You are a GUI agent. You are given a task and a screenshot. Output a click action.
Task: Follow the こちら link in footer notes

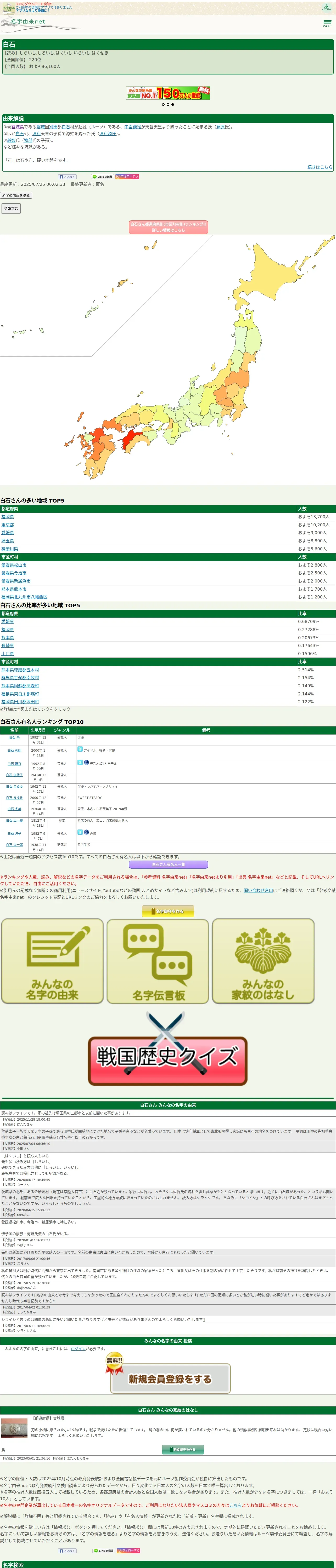235,1505
